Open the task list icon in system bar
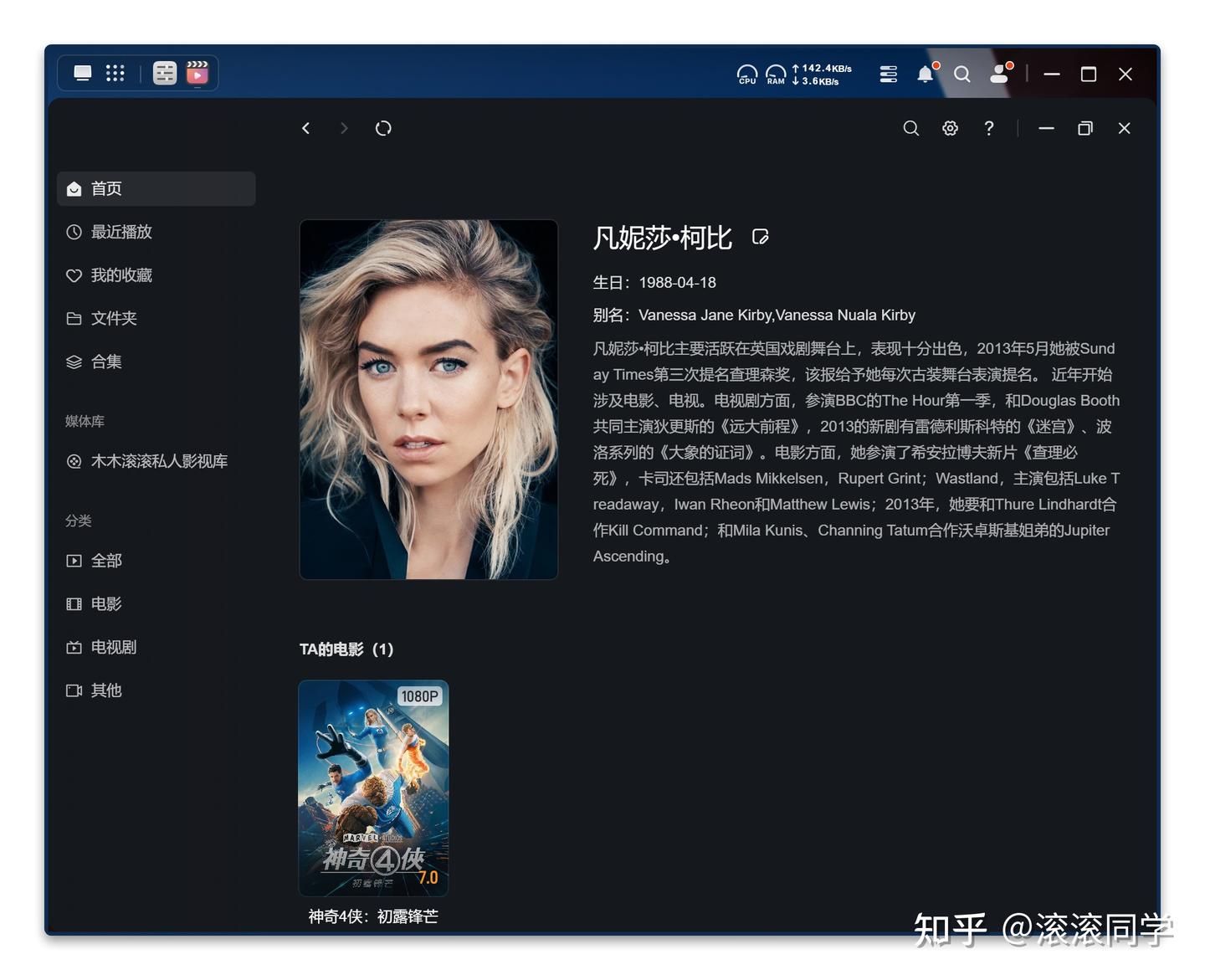The height and width of the screenshot is (980, 1205). [889, 74]
